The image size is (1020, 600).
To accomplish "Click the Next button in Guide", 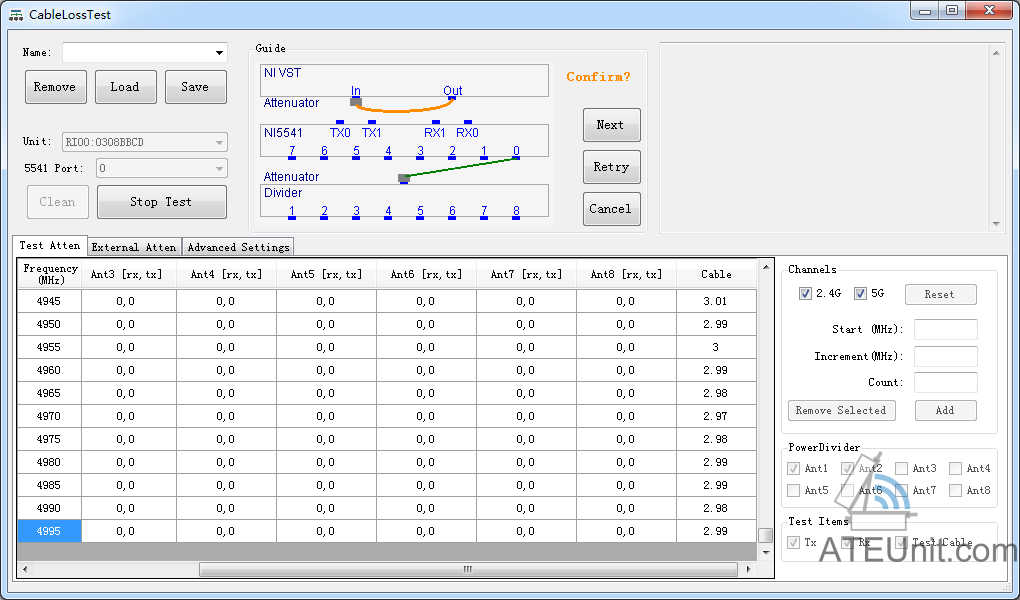I will coord(611,125).
